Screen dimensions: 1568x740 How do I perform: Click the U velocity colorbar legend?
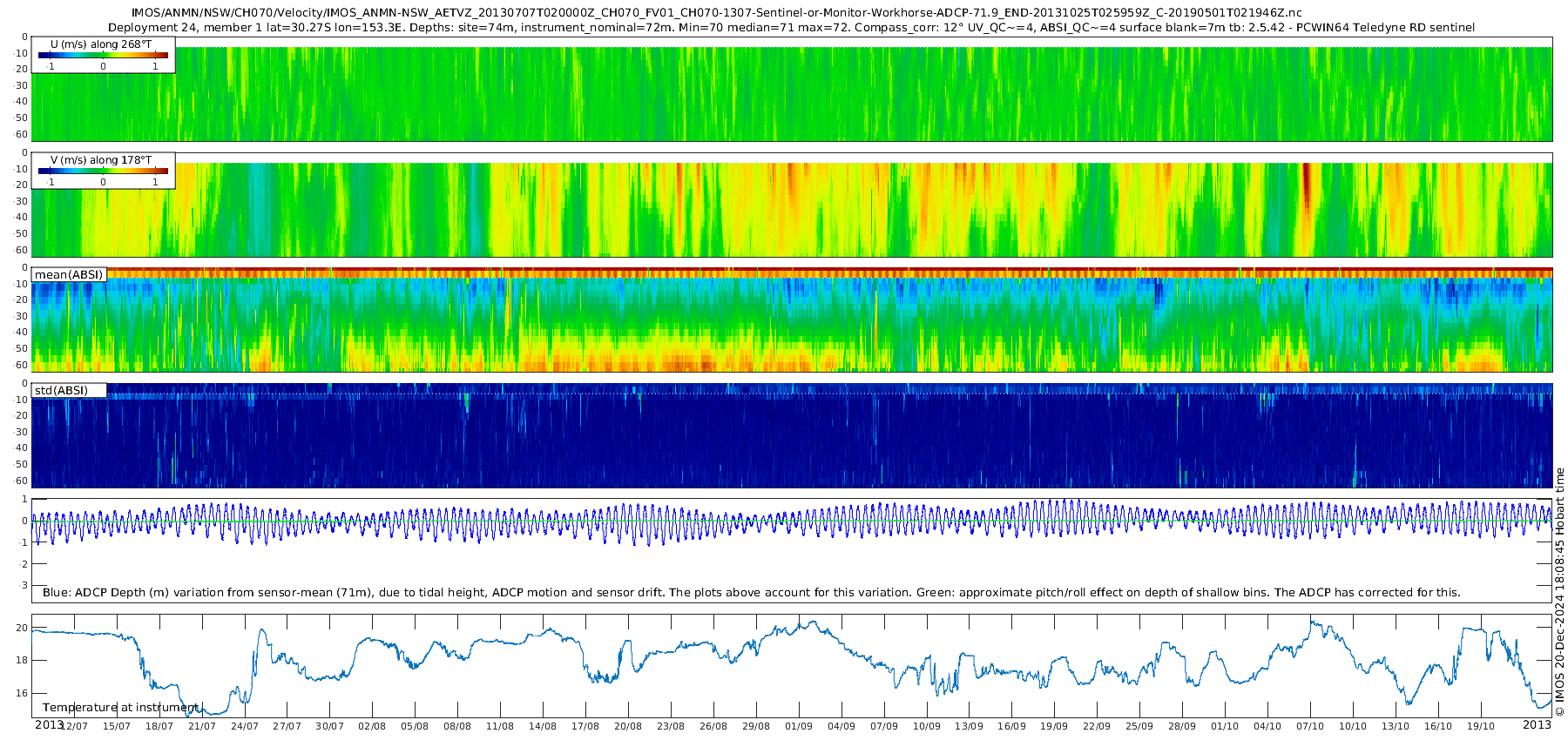(x=103, y=56)
